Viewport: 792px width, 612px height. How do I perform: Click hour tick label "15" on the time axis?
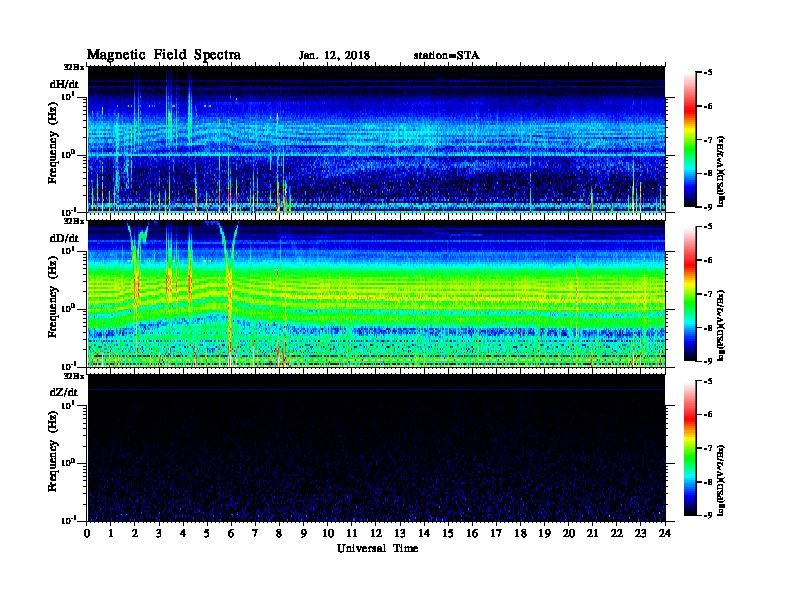[x=449, y=533]
